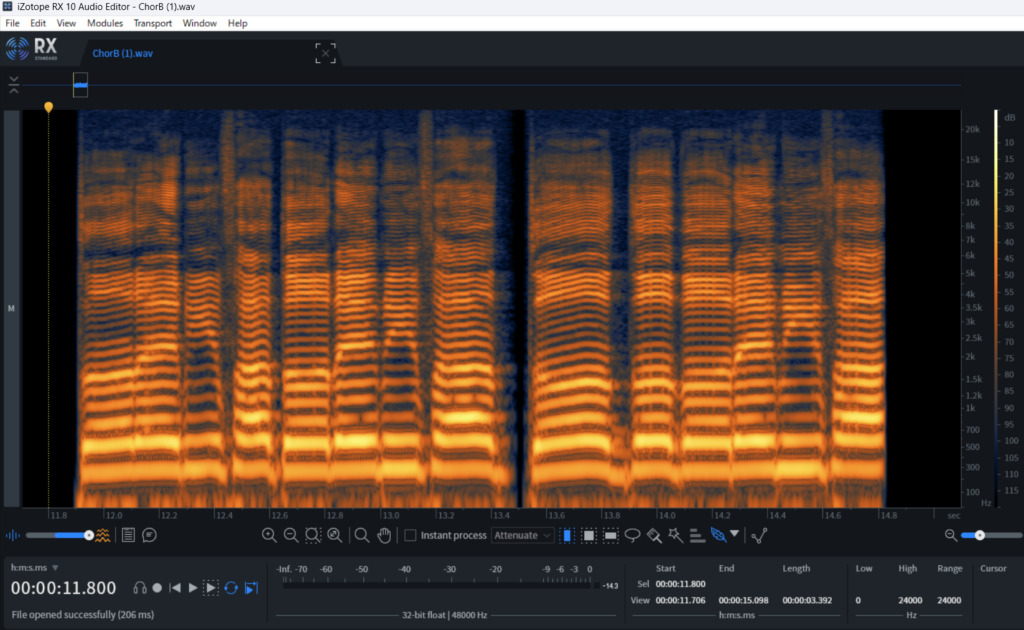
Task: Click the Zoom In icon
Action: pyautogui.click(x=269, y=535)
